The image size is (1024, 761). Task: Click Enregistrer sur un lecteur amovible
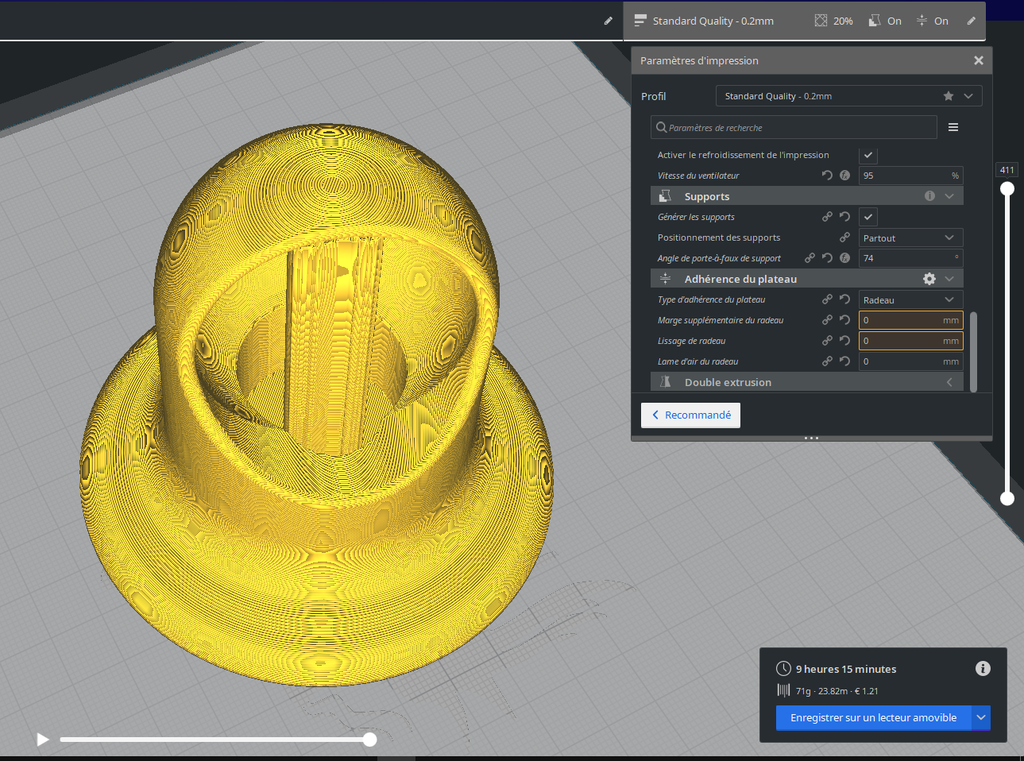click(870, 718)
